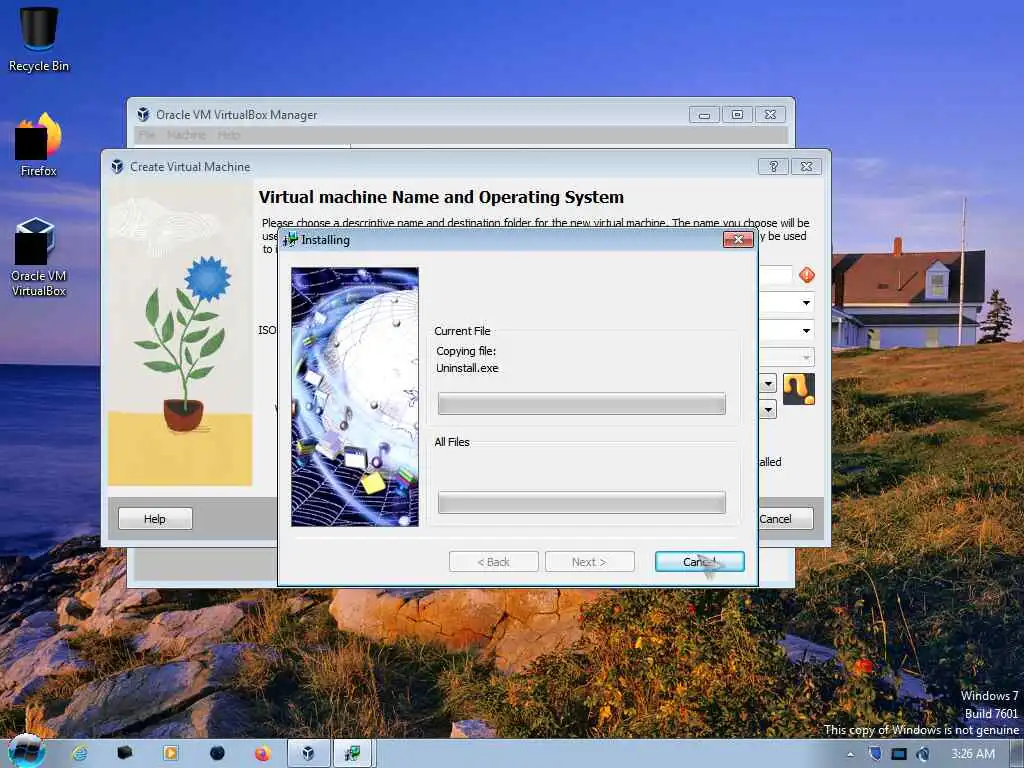1024x768 pixels.
Task: Cancel the installation in Installing dialog
Action: point(699,562)
